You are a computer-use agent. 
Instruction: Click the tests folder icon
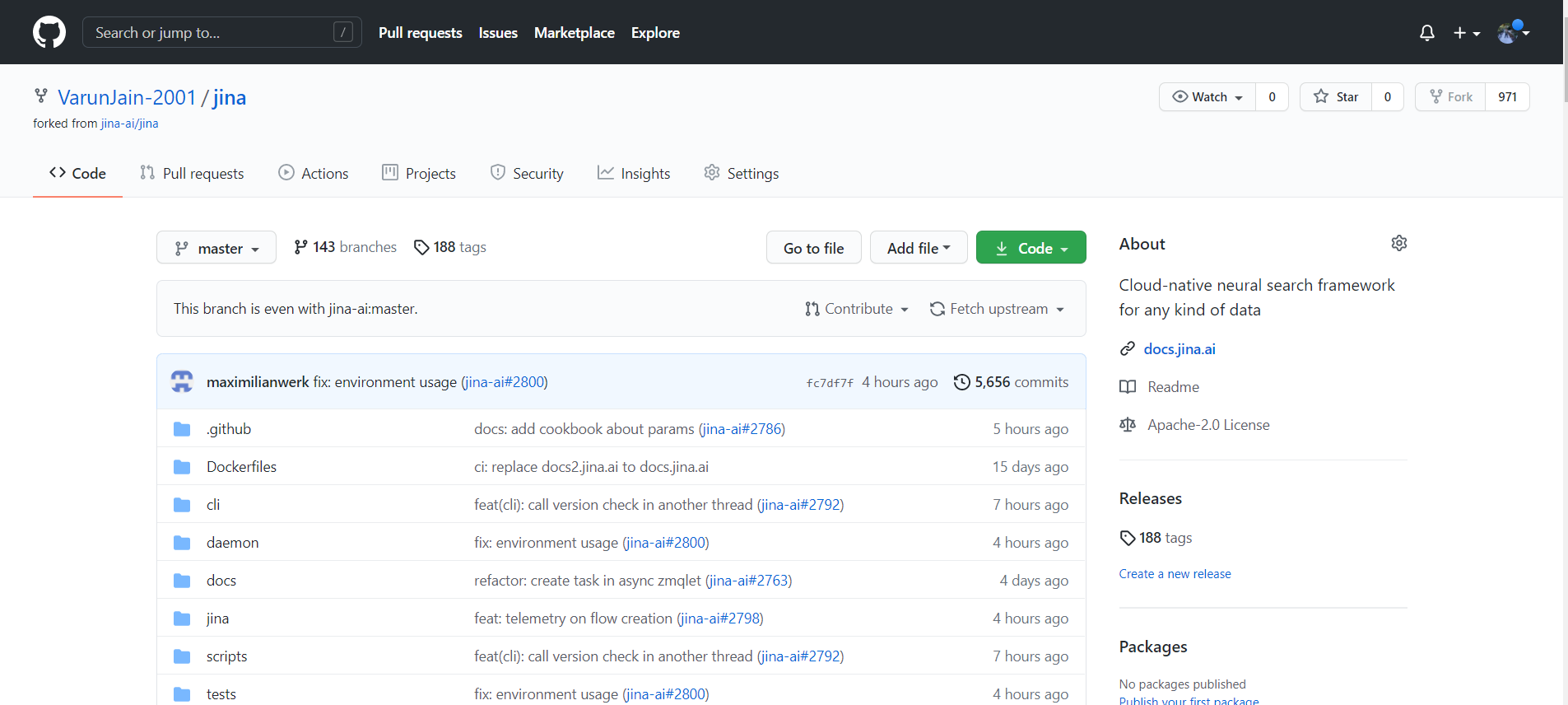182,694
